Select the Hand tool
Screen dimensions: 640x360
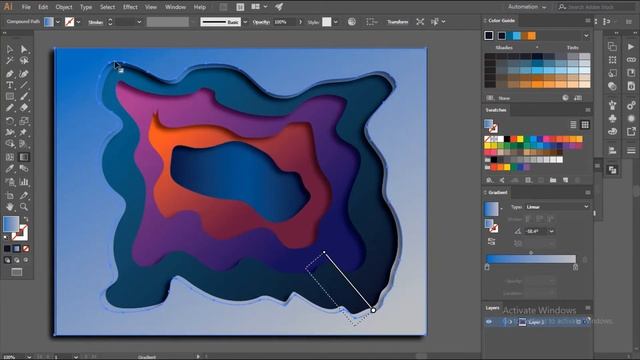pyautogui.click(x=10, y=207)
